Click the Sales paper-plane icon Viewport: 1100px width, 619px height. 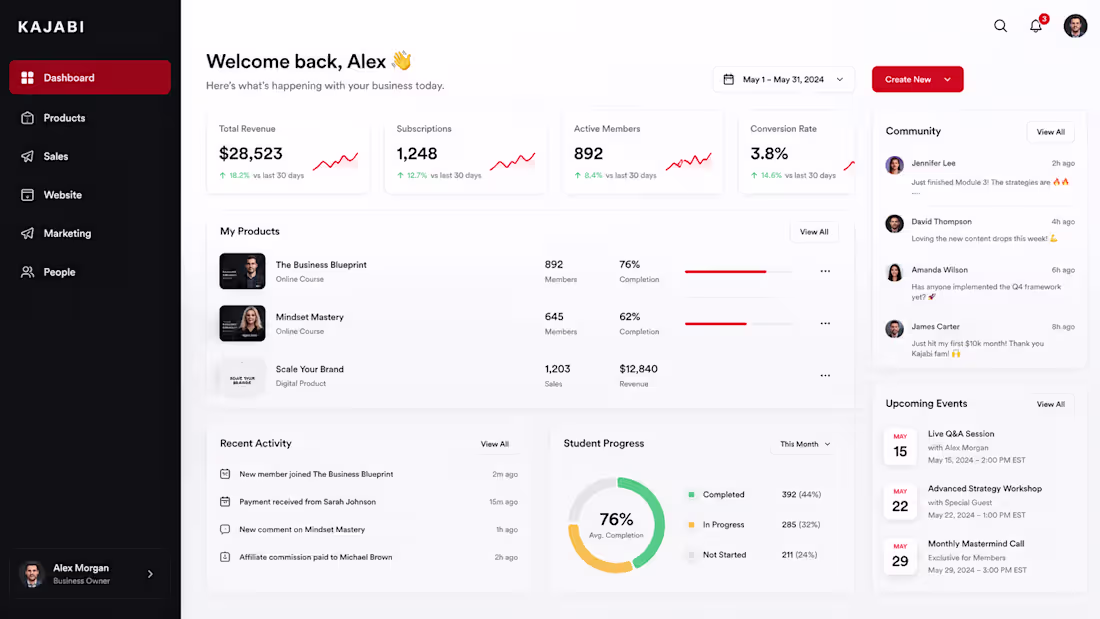point(27,157)
